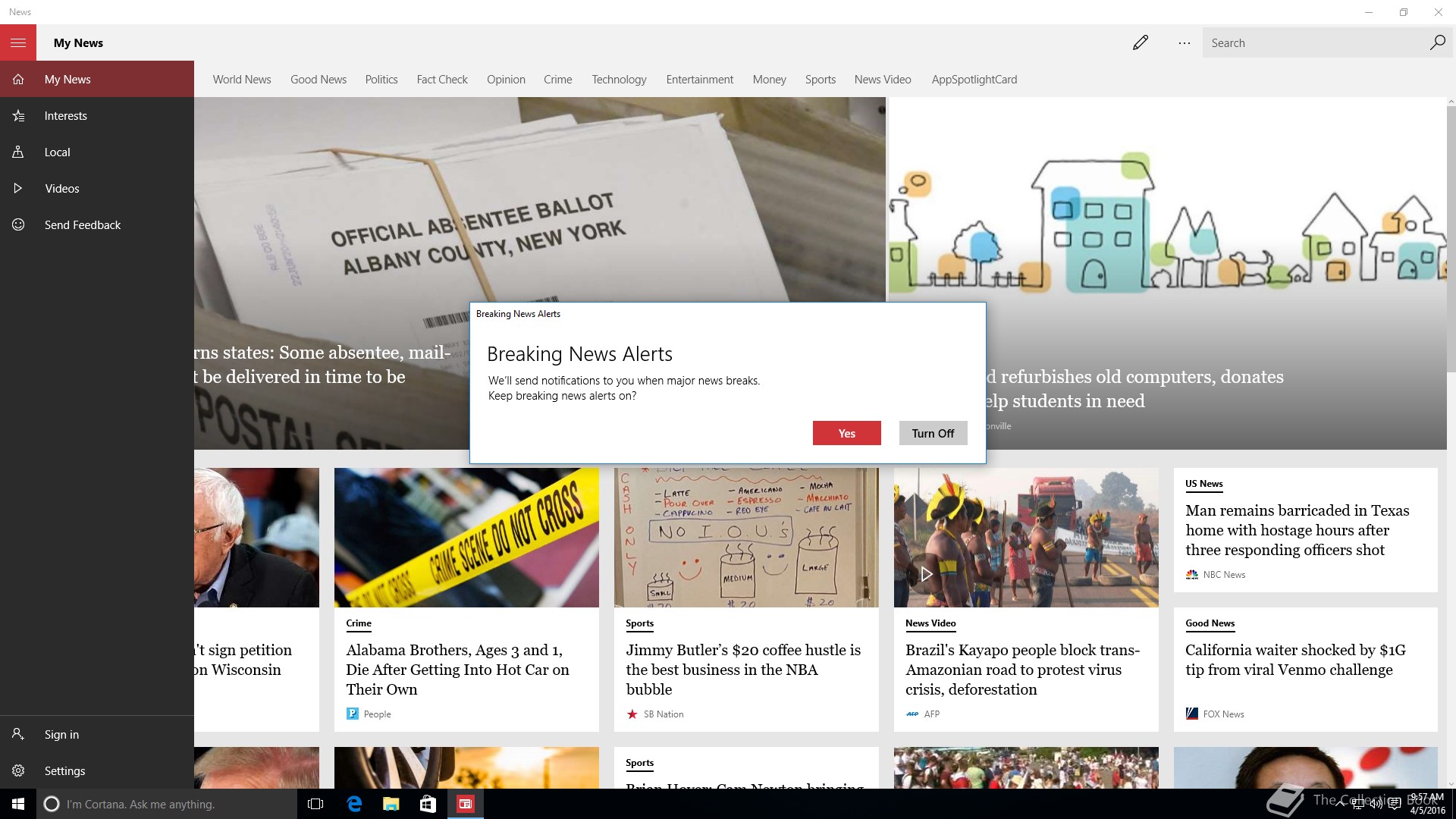Open Videos in the sidebar
This screenshot has width=1456, height=819.
pyautogui.click(x=97, y=188)
